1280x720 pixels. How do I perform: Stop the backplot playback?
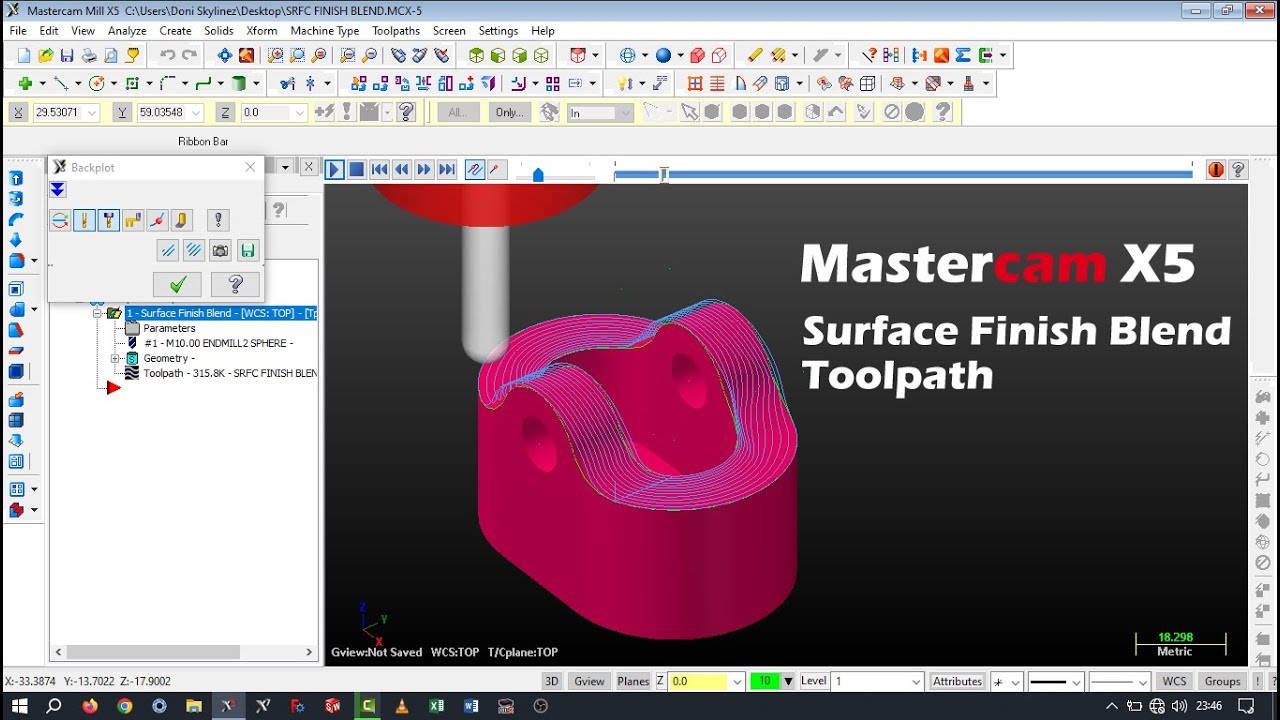pyautogui.click(x=357, y=170)
